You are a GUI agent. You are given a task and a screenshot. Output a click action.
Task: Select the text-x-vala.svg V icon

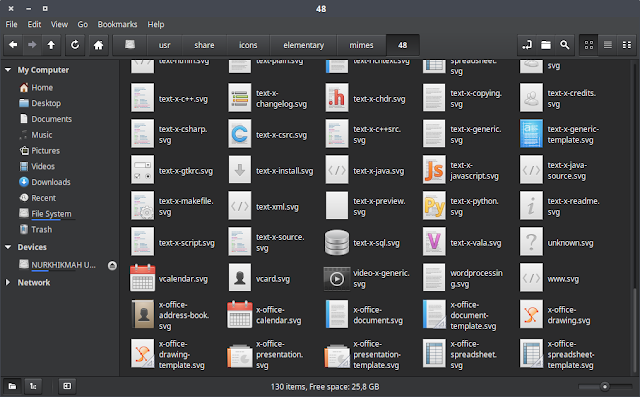pyautogui.click(x=434, y=242)
